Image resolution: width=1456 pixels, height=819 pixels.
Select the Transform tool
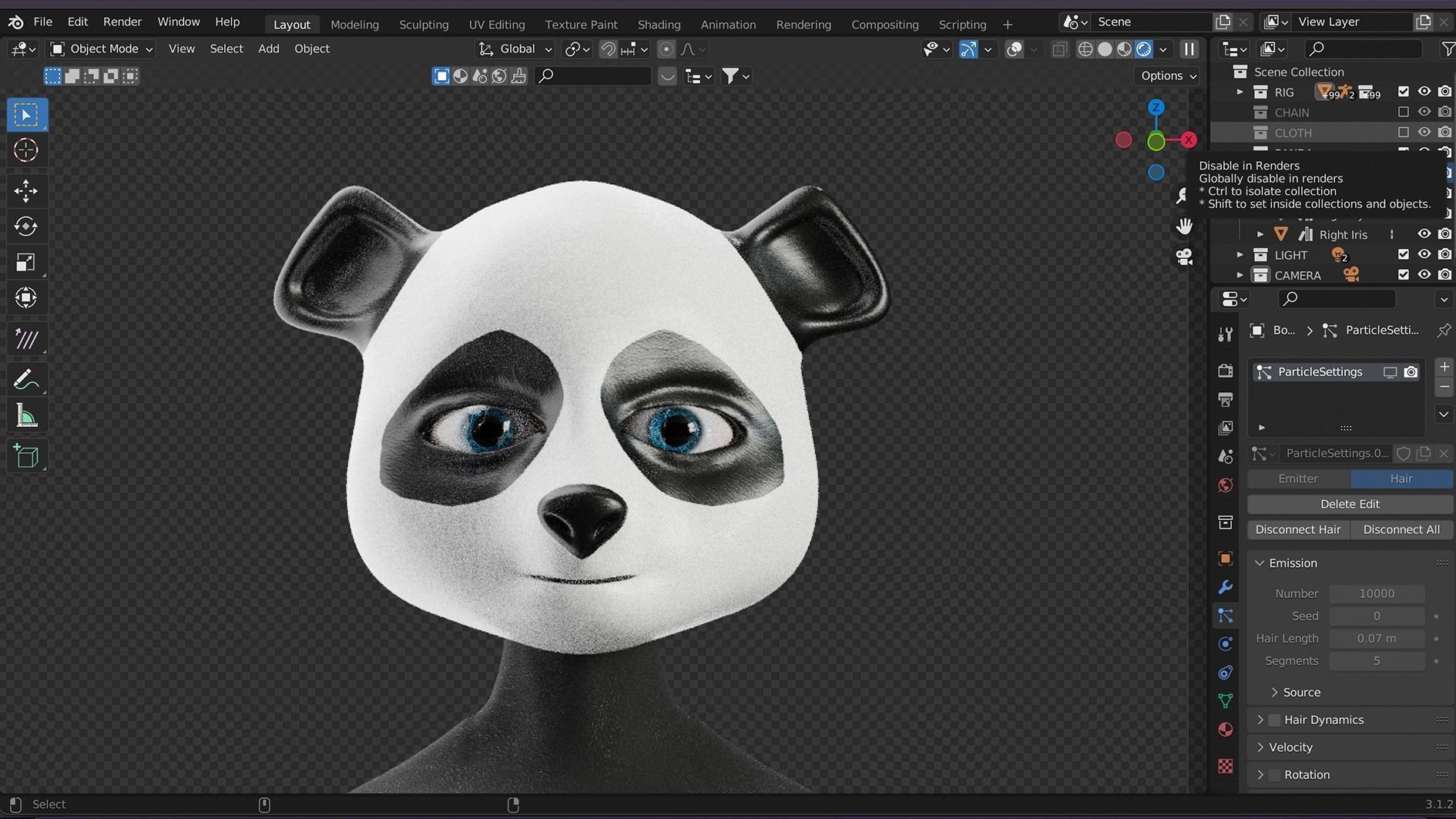(x=26, y=297)
